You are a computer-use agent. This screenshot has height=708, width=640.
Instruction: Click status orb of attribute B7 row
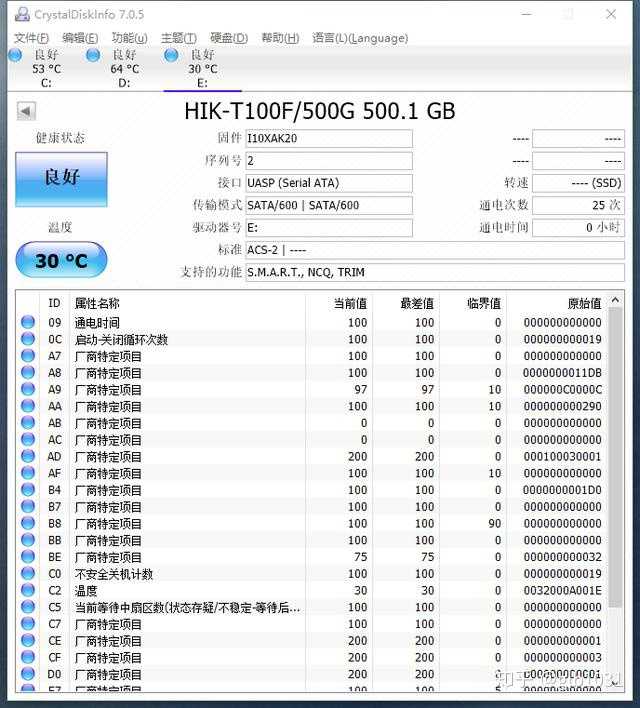pos(28,506)
